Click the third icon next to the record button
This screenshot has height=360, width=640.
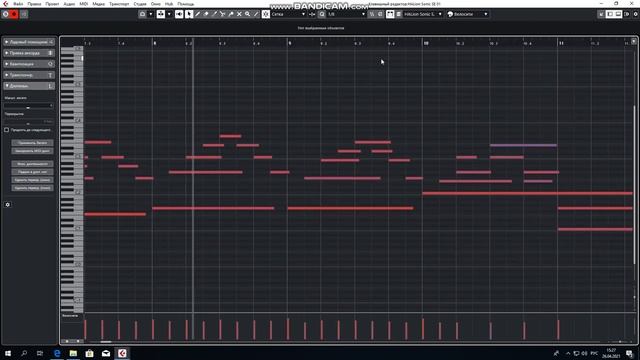24,14
